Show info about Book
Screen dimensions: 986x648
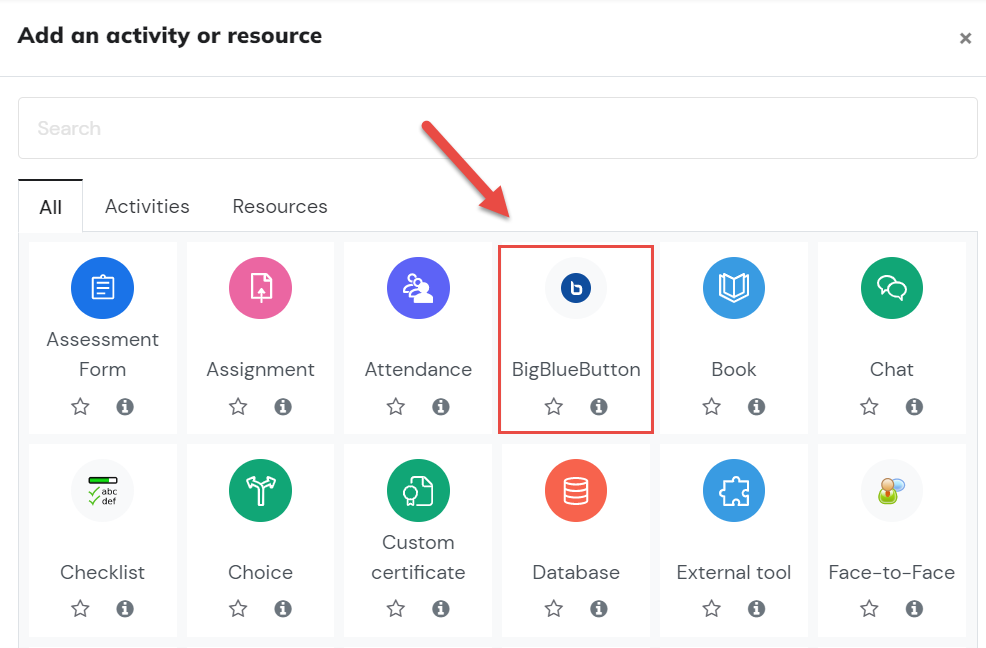pos(756,406)
